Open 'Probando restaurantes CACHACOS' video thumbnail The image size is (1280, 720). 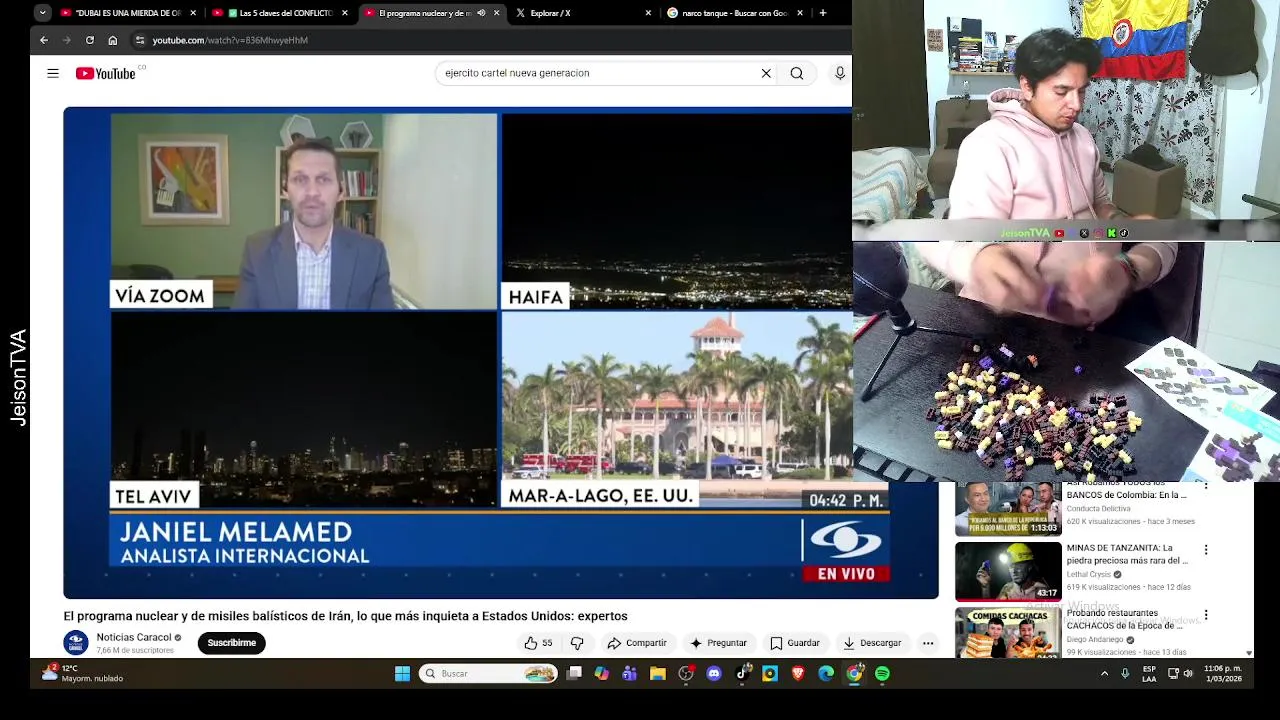pyautogui.click(x=1008, y=632)
